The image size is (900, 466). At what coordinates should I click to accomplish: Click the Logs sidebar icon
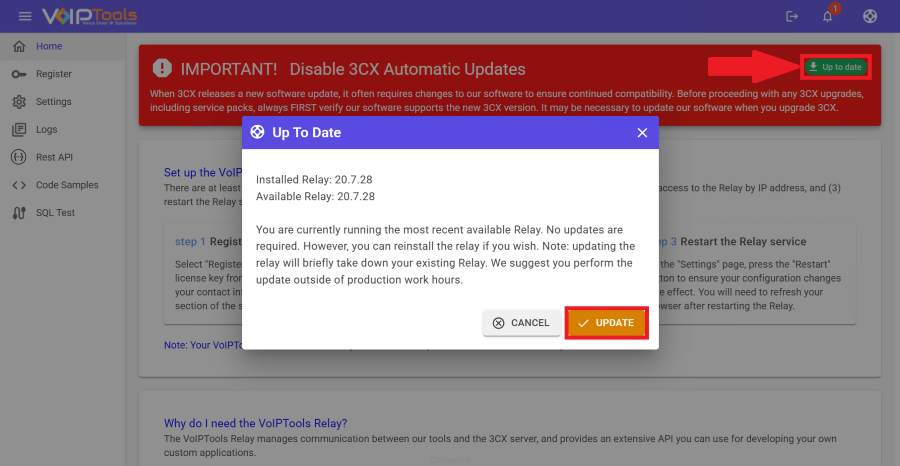[18, 129]
